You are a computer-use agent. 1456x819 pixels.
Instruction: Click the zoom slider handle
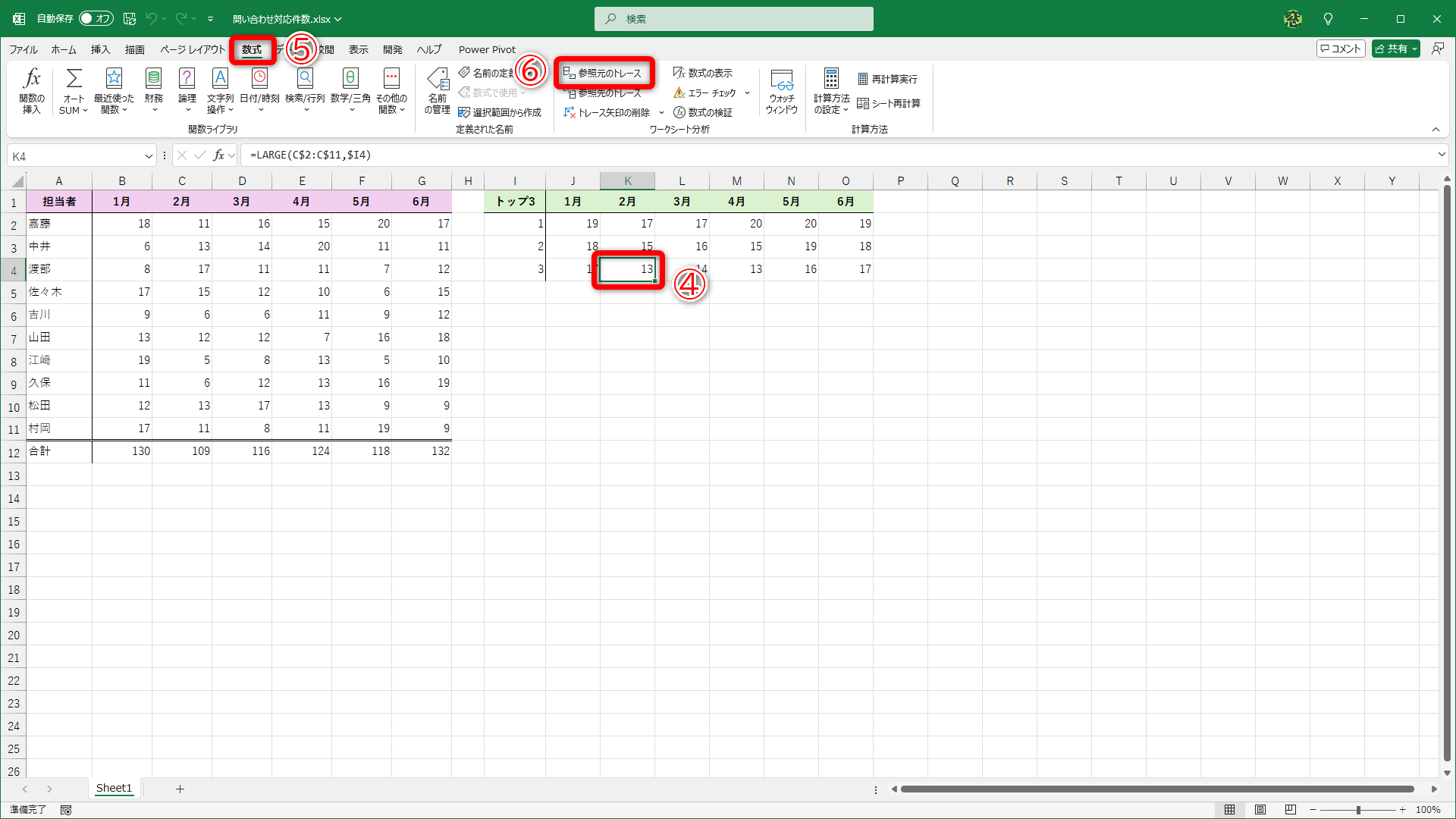click(1358, 809)
